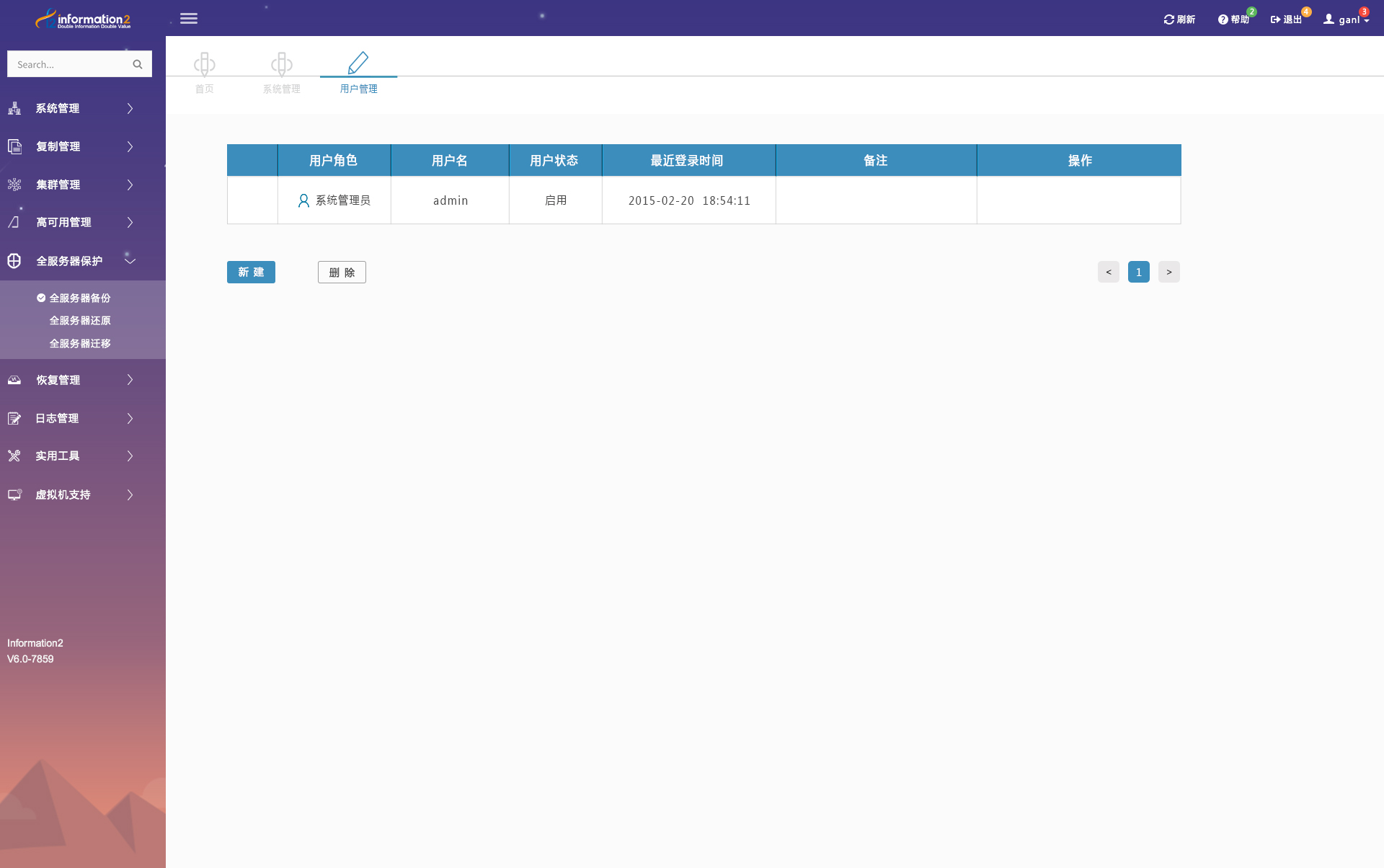Click the virtual machine support icon
The width and height of the screenshot is (1384, 868).
pyautogui.click(x=14, y=495)
